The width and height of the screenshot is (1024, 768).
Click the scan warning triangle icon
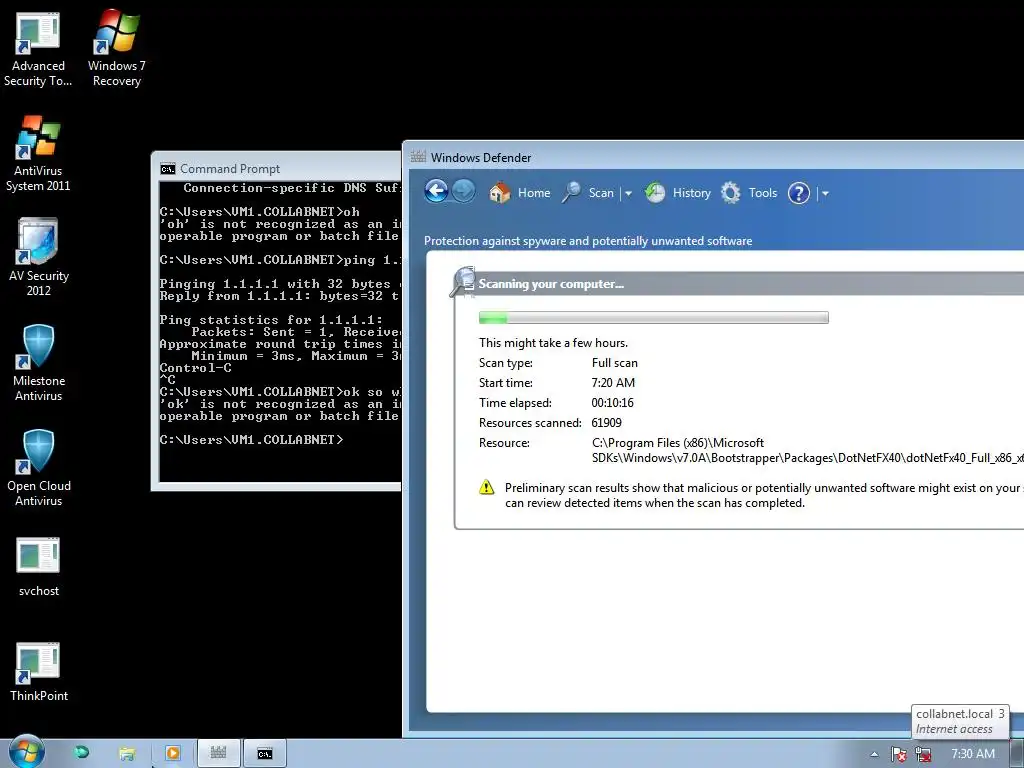(487, 487)
